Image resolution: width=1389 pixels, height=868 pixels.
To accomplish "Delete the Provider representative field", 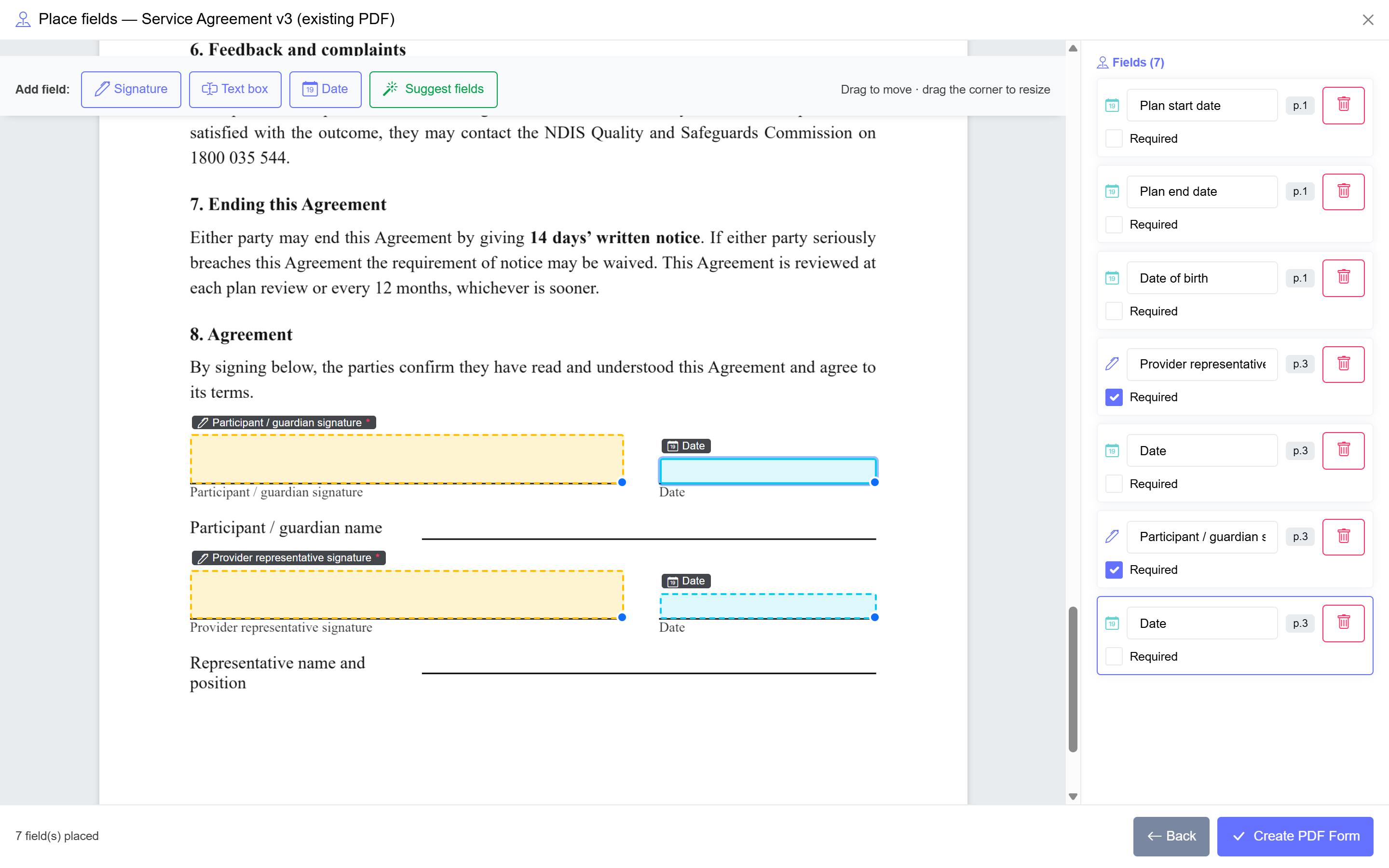I will coord(1343,364).
